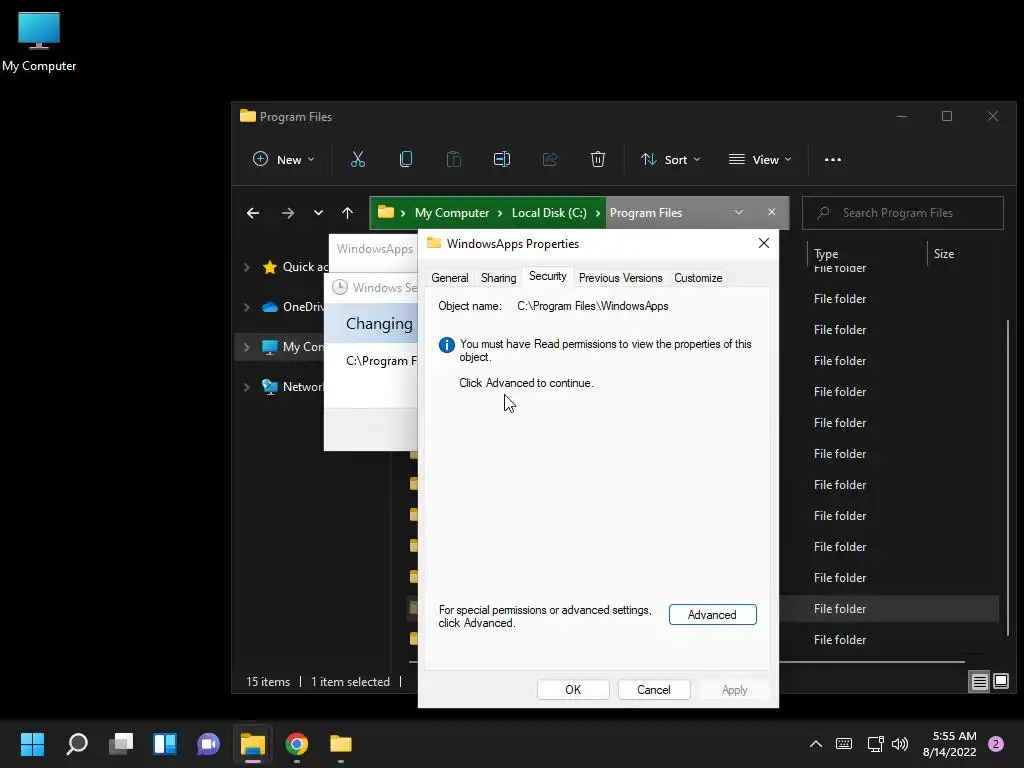Click the large icons view layout icon
The height and width of the screenshot is (768, 1024).
point(1000,682)
